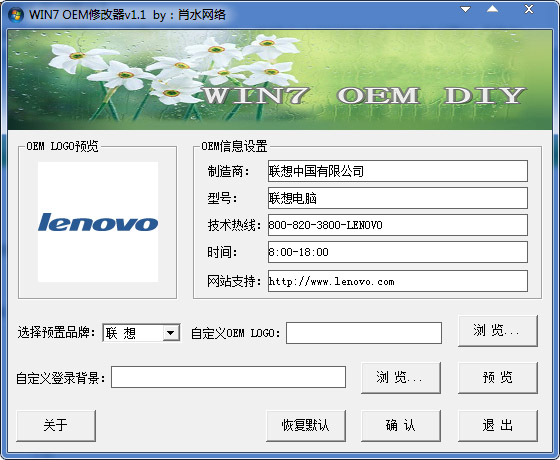Browse for a custom login background
Viewport: 560px width, 460px height.
click(401, 378)
